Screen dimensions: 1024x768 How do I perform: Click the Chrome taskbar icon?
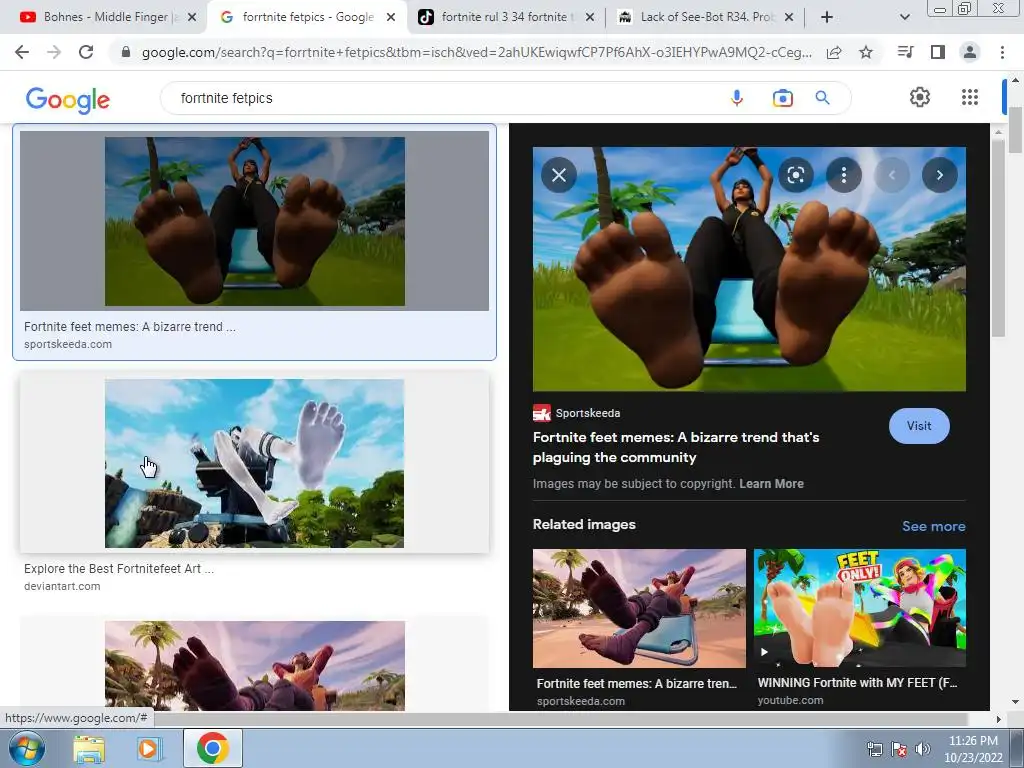tap(212, 748)
